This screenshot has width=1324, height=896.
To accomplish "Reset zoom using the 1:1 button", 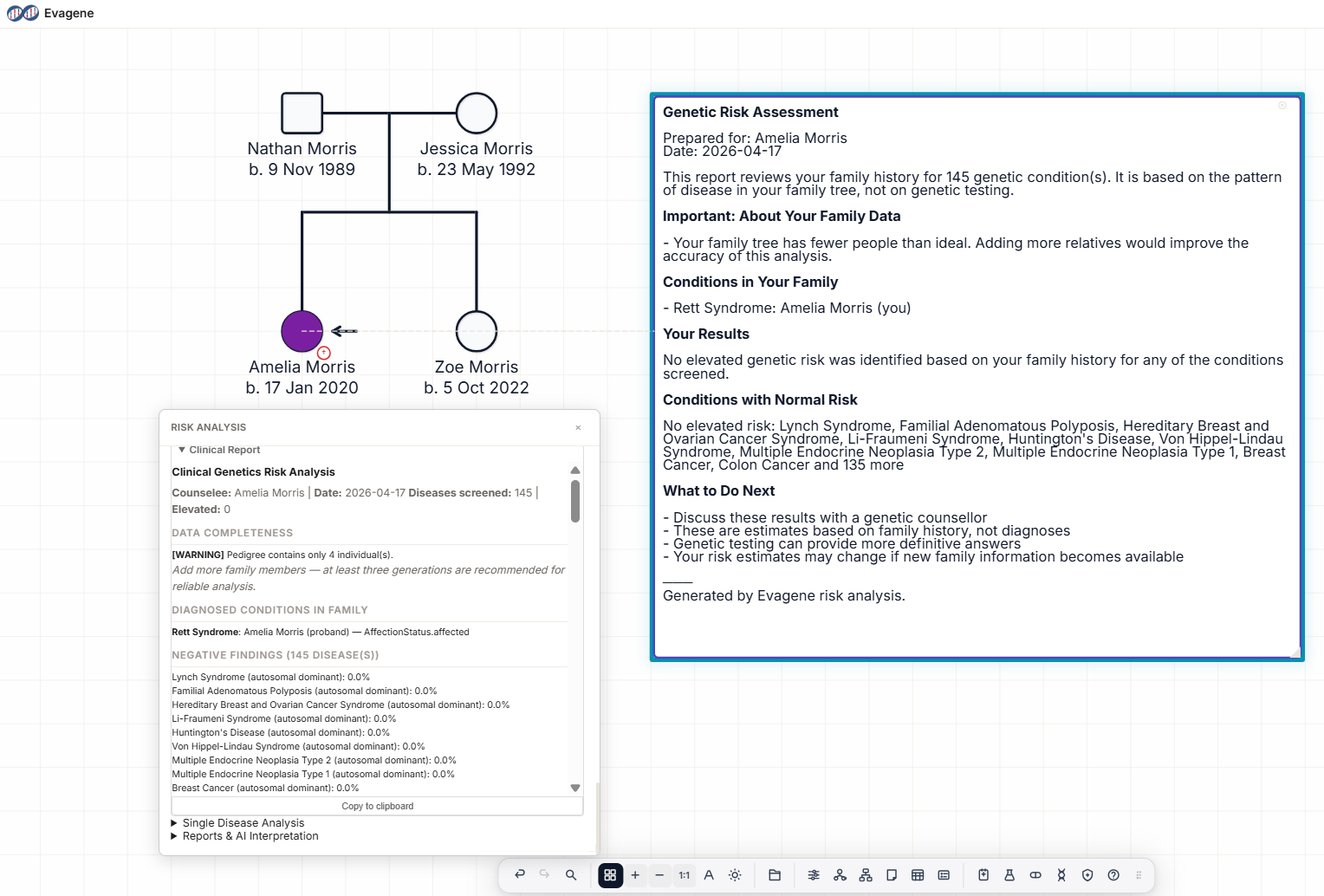I will pyautogui.click(x=685, y=875).
